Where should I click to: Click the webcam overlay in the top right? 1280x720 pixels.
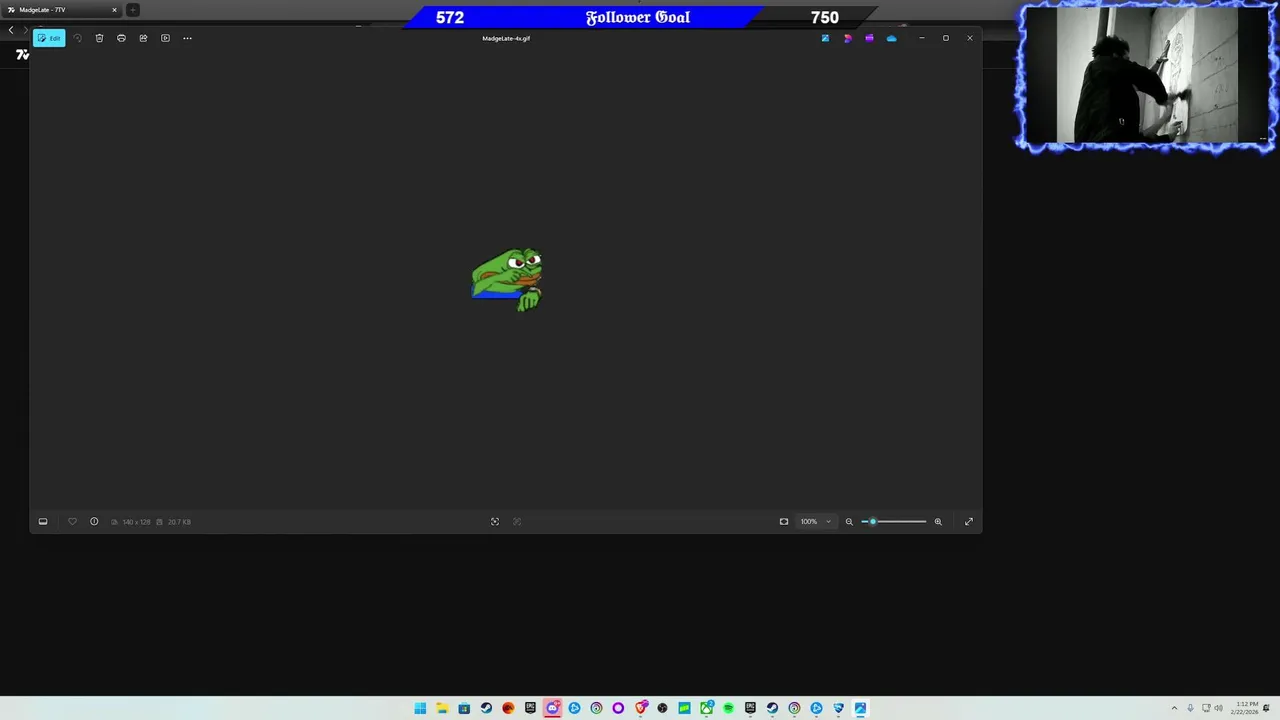1146,78
